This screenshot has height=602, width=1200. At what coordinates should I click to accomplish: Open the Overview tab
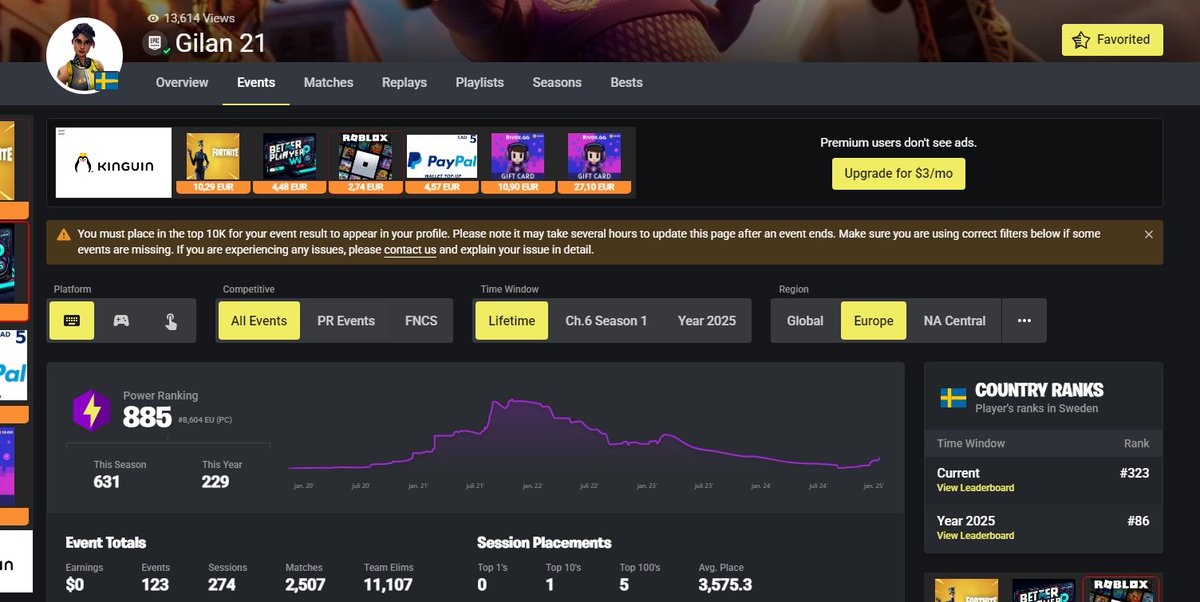tap(182, 83)
